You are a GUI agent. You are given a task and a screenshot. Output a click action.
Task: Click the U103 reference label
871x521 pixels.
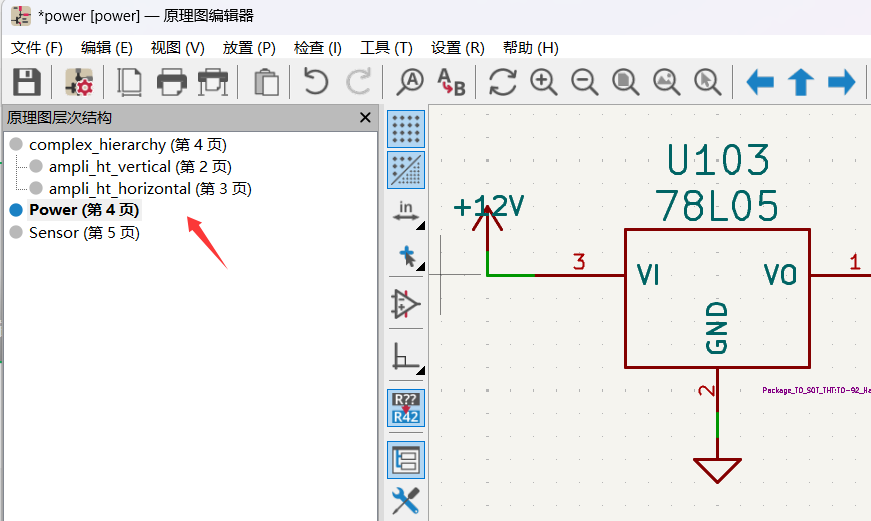point(718,160)
